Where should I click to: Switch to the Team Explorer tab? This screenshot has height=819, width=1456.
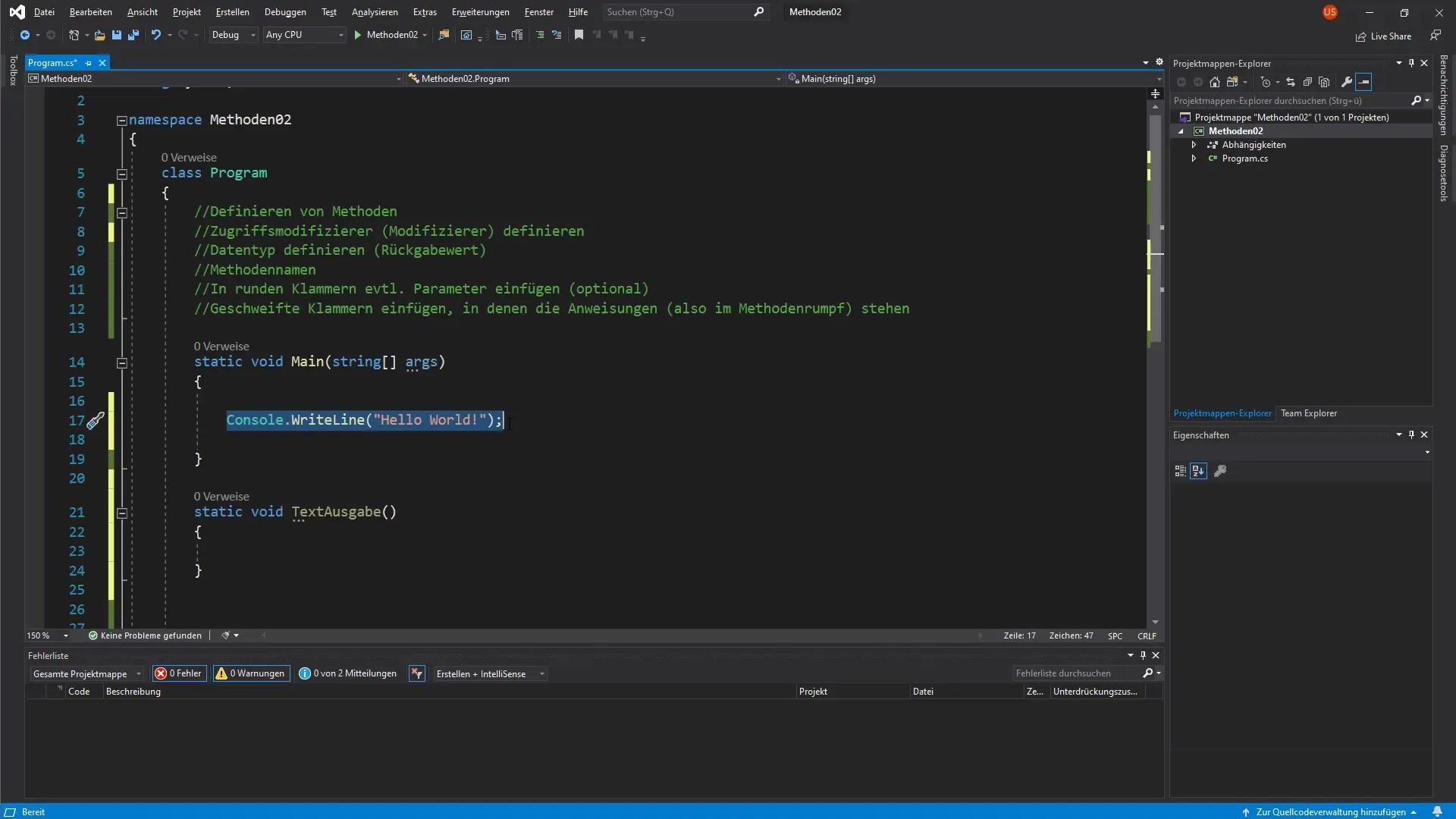1308,413
